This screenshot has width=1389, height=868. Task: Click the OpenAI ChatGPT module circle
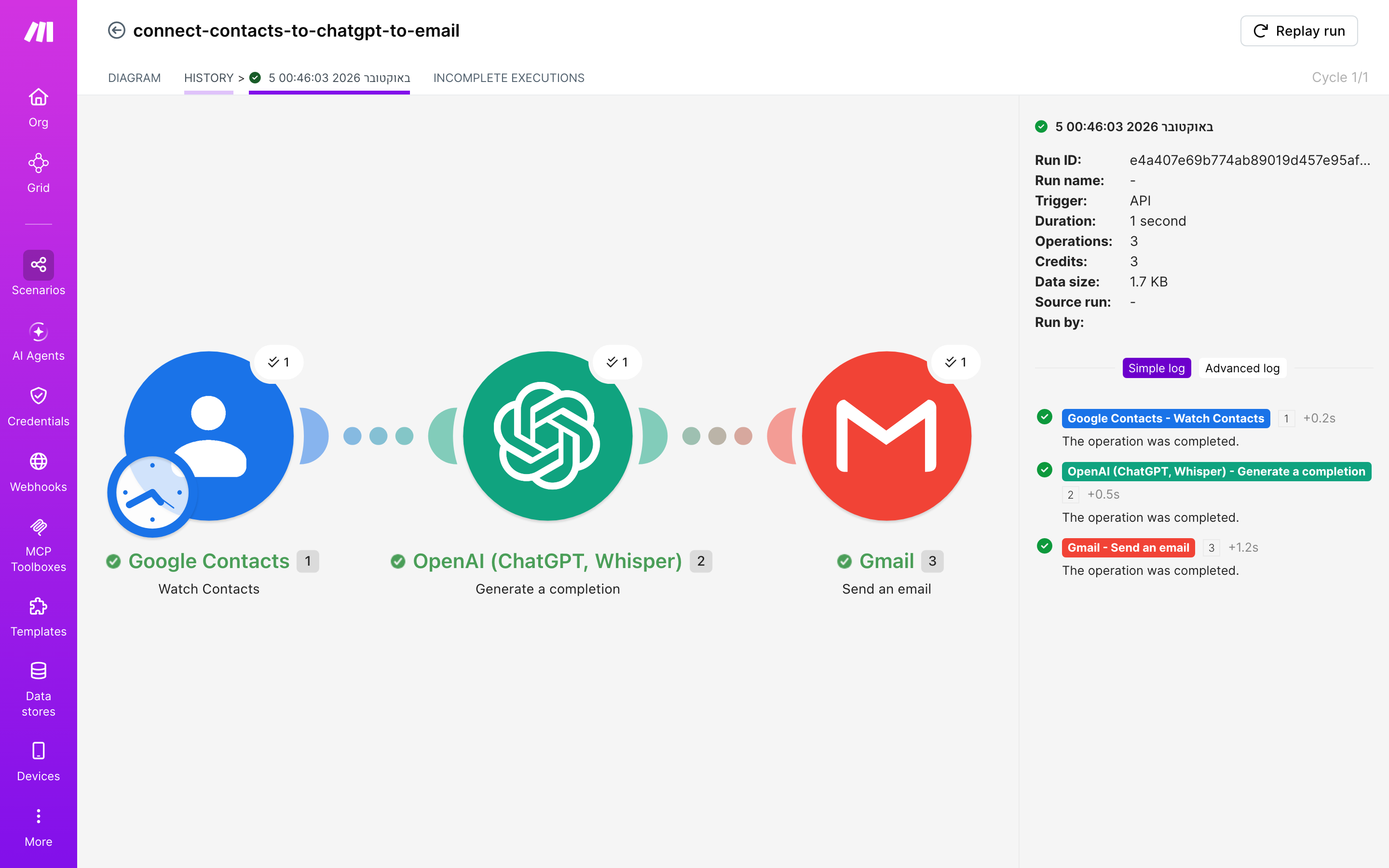click(547, 436)
